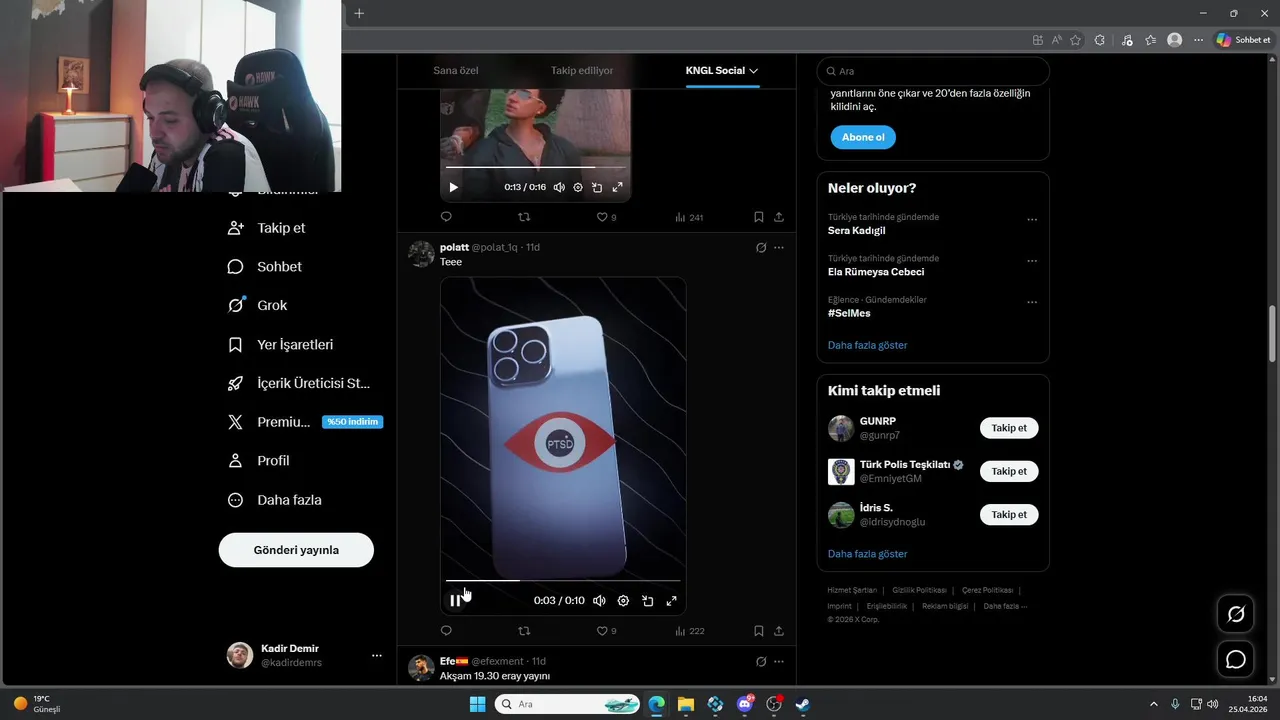Share the post with 241 views
The image size is (1280, 720).
[779, 217]
